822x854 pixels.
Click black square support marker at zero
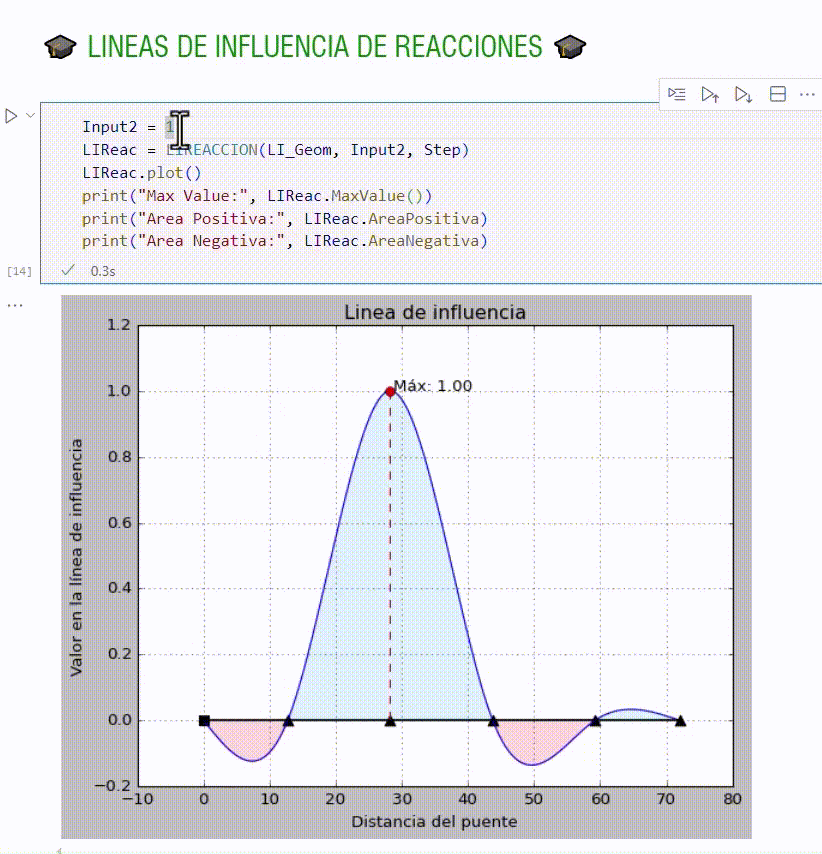coord(204,720)
